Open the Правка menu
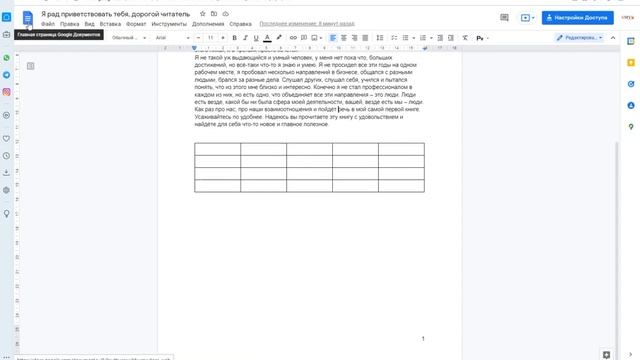This screenshot has height=360, width=640. (x=69, y=24)
